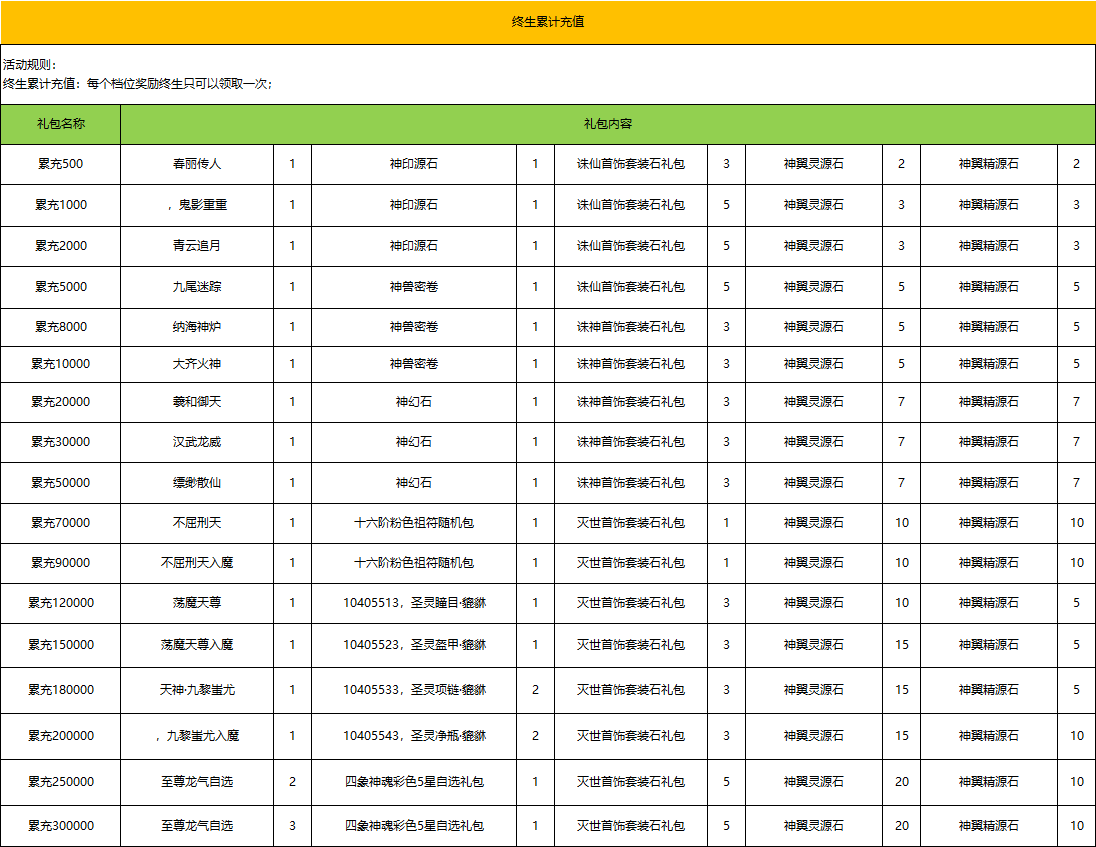Select the 九尾迷踪 cell

tap(197, 287)
